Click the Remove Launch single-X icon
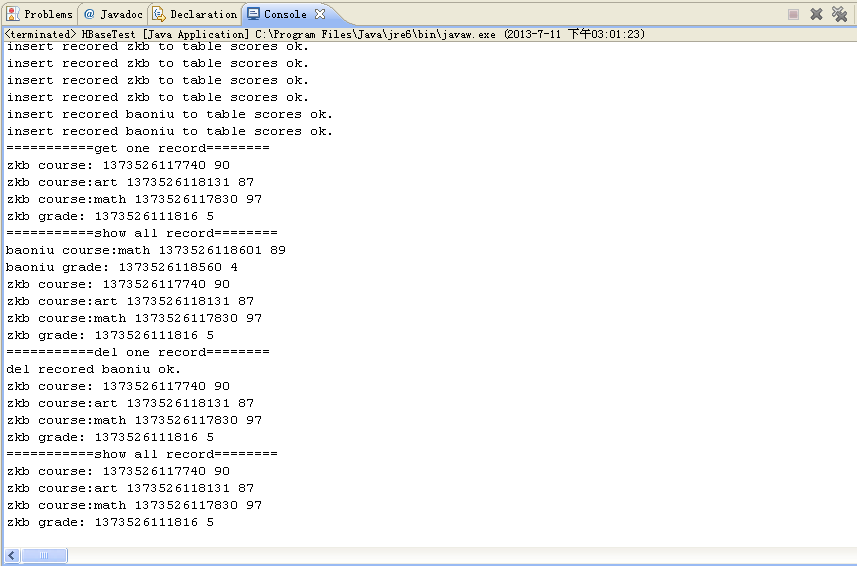857x566 pixels. click(816, 14)
